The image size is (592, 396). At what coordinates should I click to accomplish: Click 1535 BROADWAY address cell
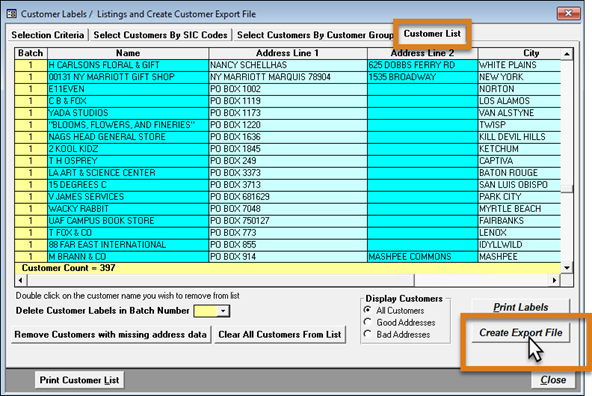[x=422, y=77]
